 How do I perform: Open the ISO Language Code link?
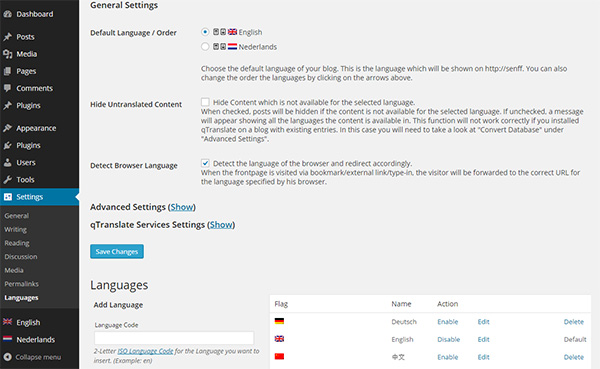pyautogui.click(x=145, y=351)
